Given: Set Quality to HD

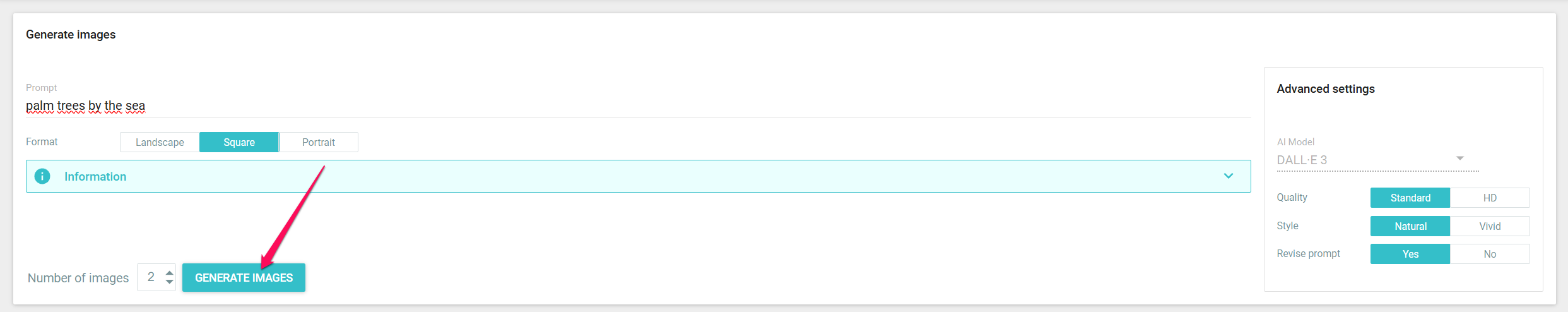Looking at the screenshot, I should [1490, 198].
